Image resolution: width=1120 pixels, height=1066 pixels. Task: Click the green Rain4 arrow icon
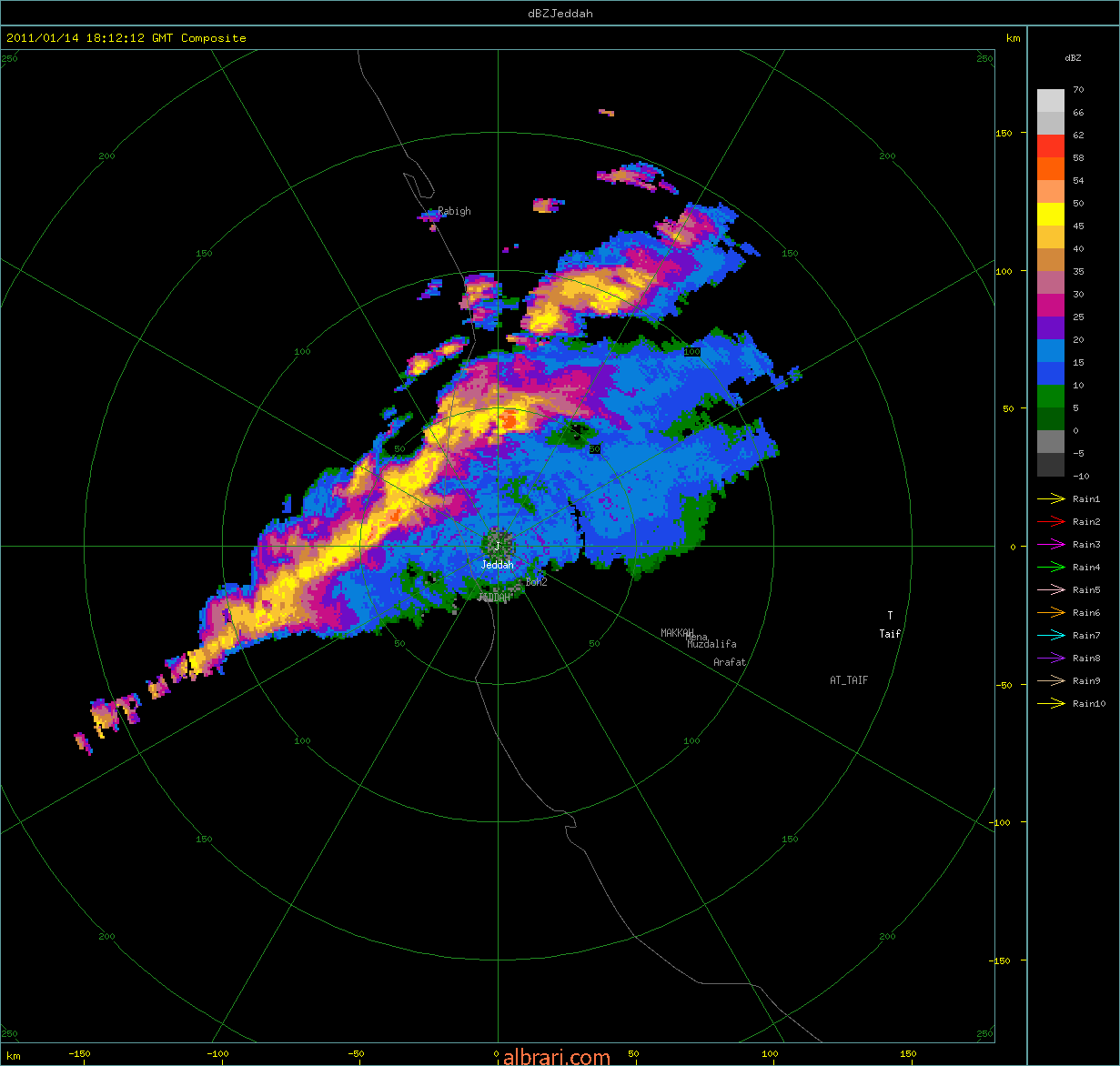pos(1051,567)
